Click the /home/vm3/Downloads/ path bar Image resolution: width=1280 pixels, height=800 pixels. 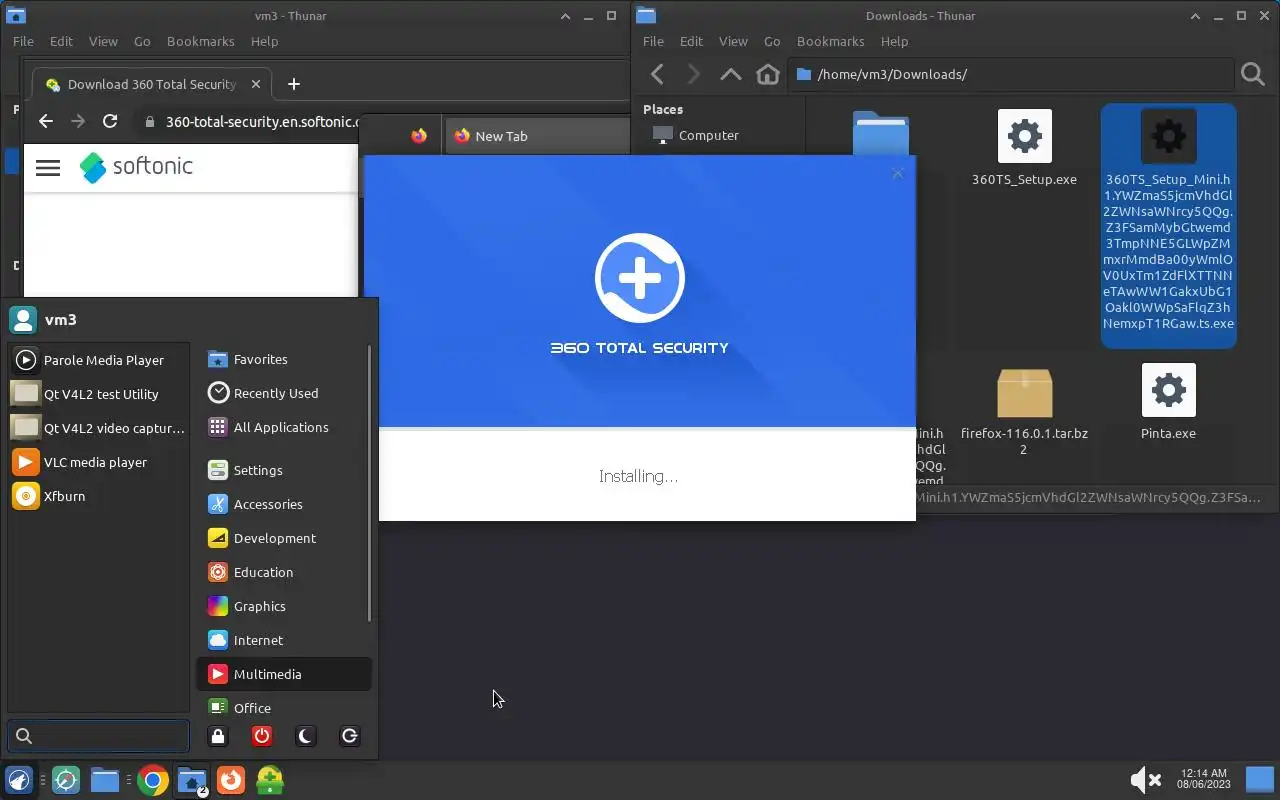[1011, 74]
